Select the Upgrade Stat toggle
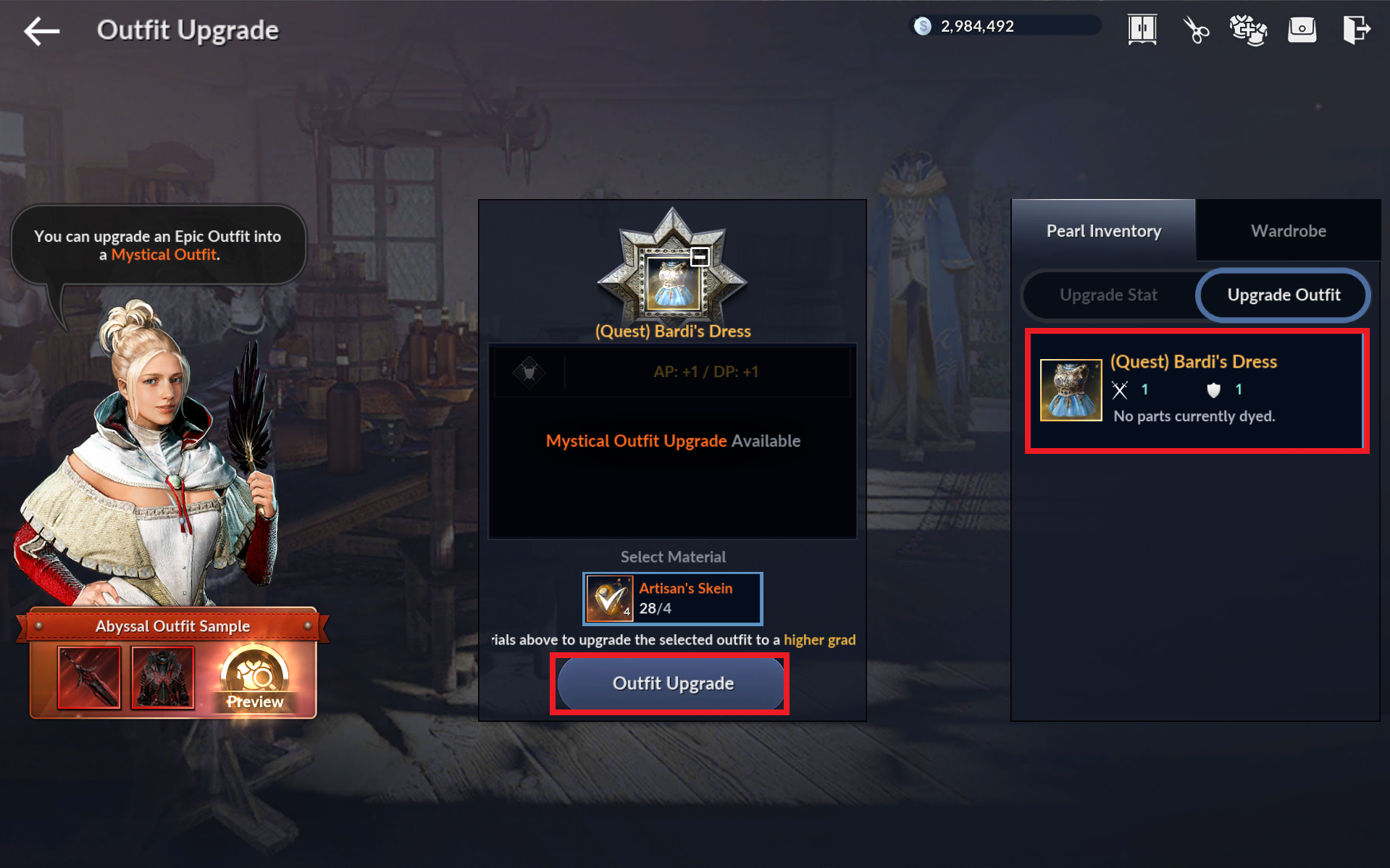The height and width of the screenshot is (868, 1390). point(1108,295)
